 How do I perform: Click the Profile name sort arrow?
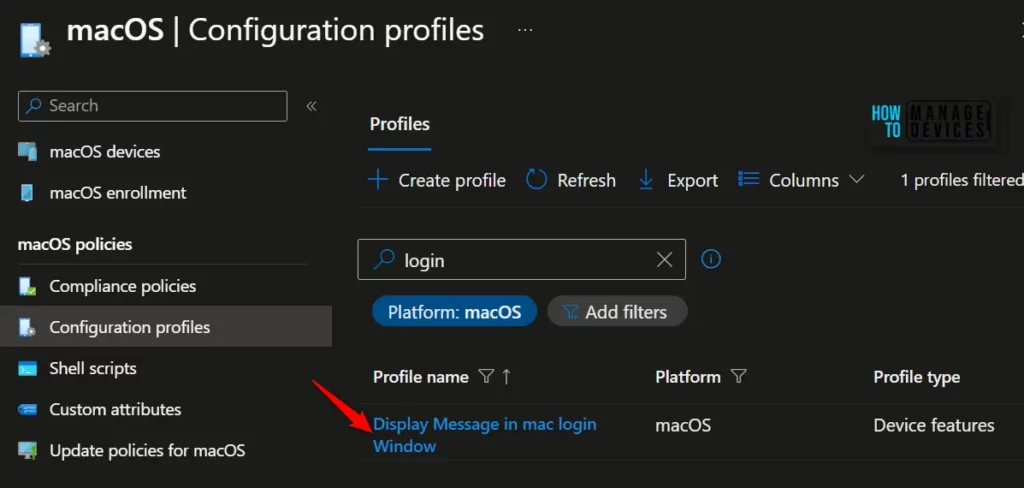pos(506,377)
